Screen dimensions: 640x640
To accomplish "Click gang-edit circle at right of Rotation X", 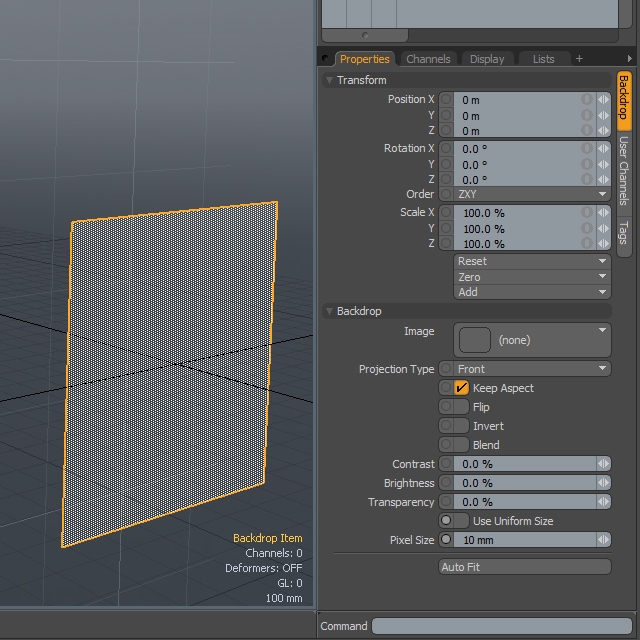I will pos(587,148).
